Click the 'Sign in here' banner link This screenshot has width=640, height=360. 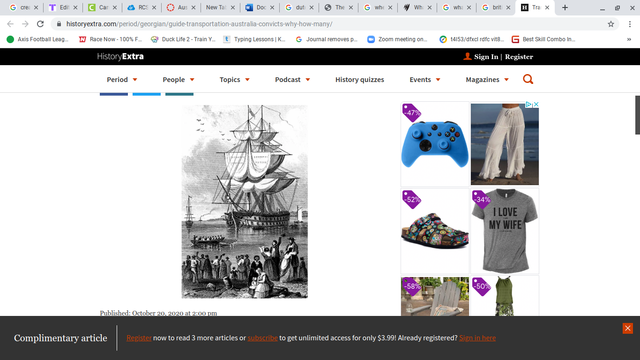477,338
